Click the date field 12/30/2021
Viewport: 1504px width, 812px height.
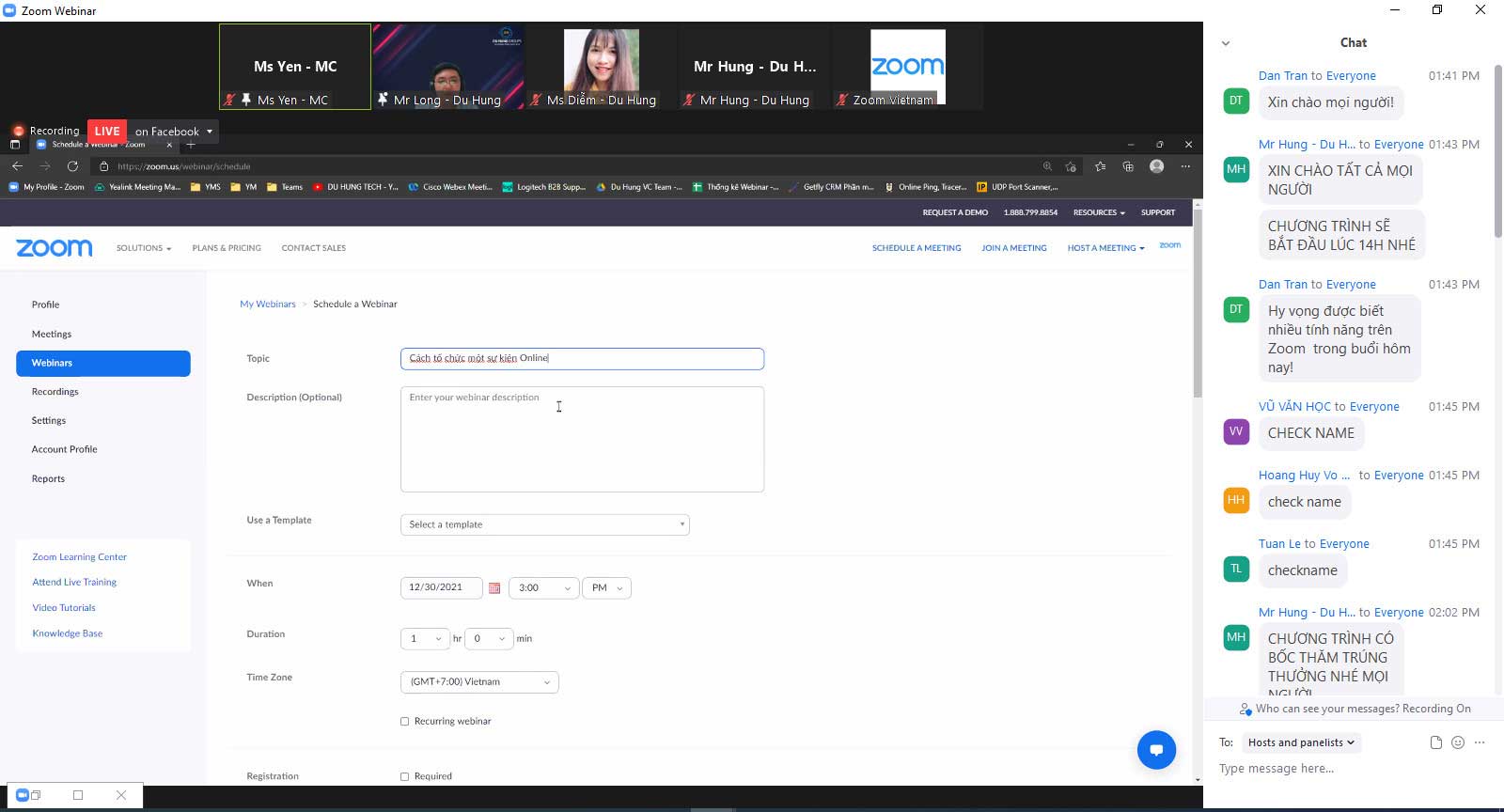click(441, 588)
